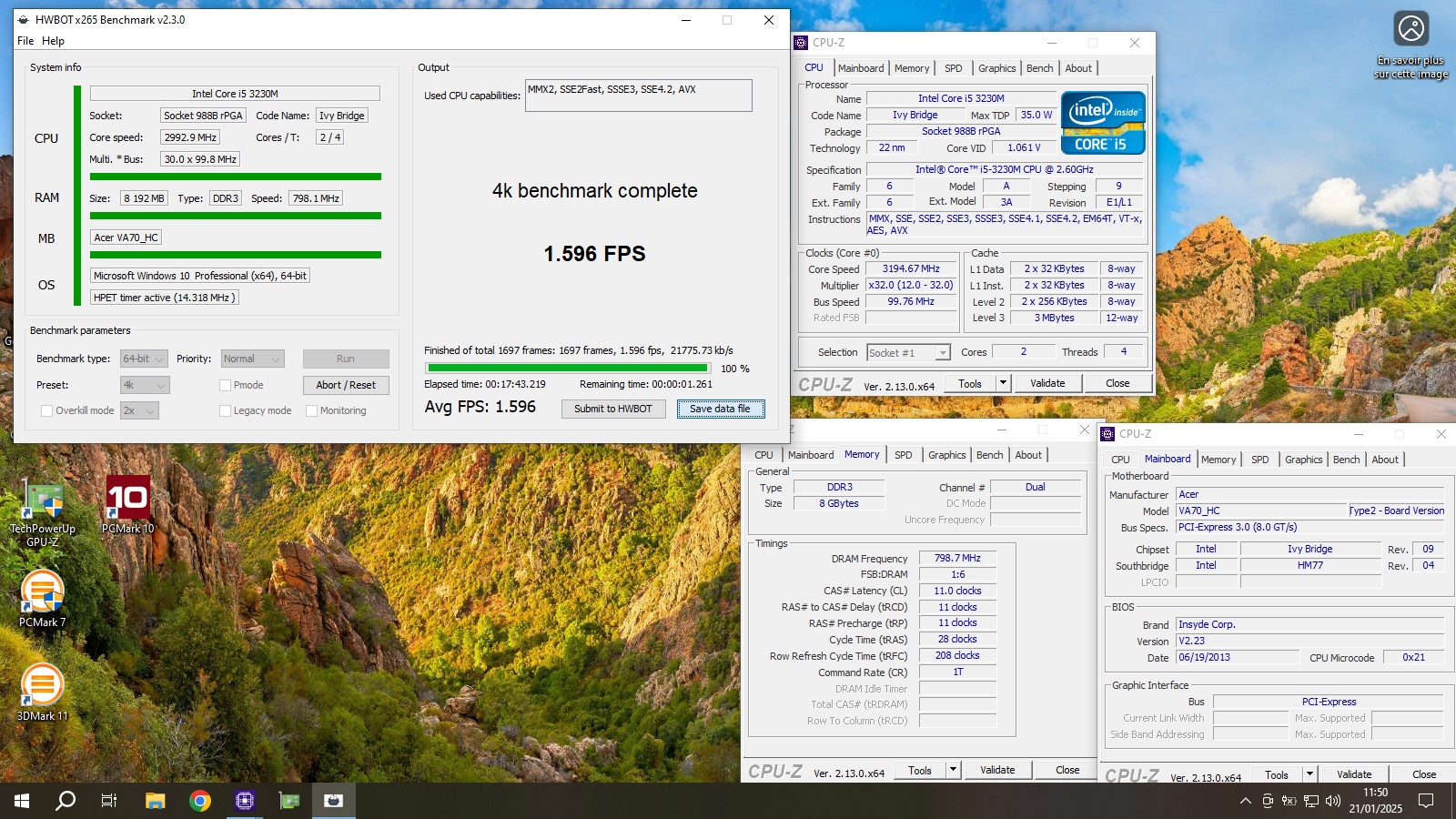Image resolution: width=1456 pixels, height=819 pixels.
Task: Open SPD tab in Memory CPU-Z window
Action: [903, 455]
